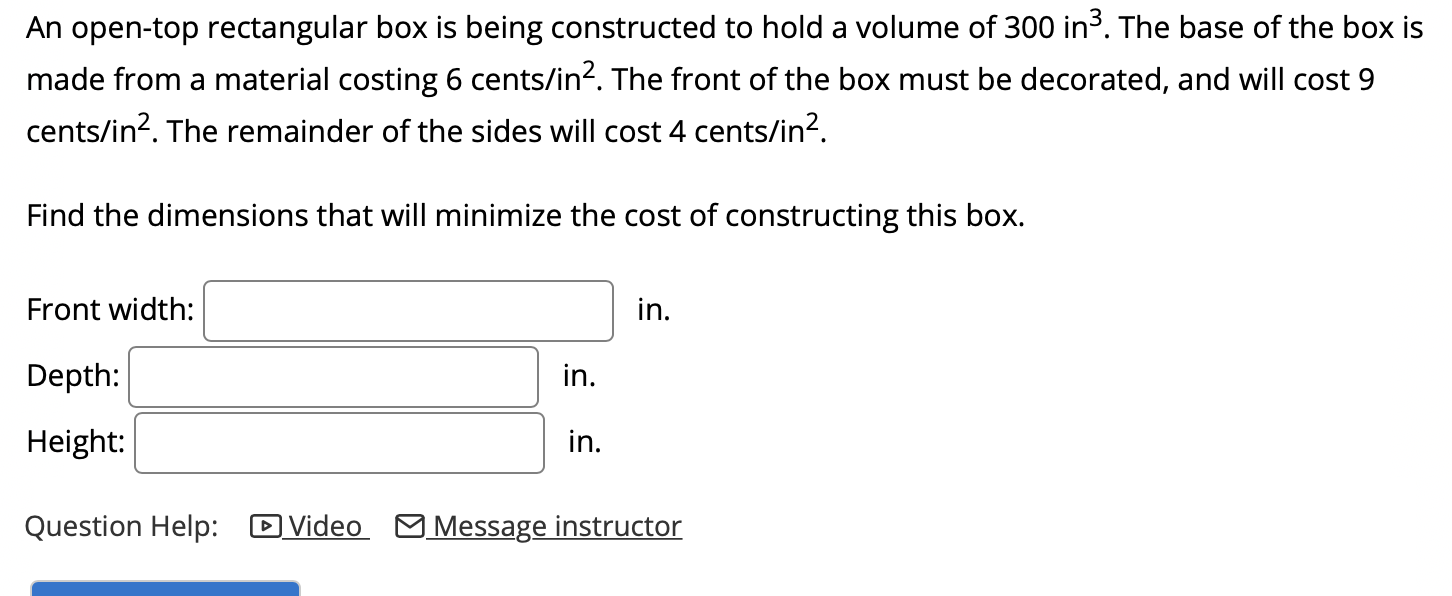Screen dimensions: 1452x596
Task: Select the play button icon for video help
Action: 265,525
